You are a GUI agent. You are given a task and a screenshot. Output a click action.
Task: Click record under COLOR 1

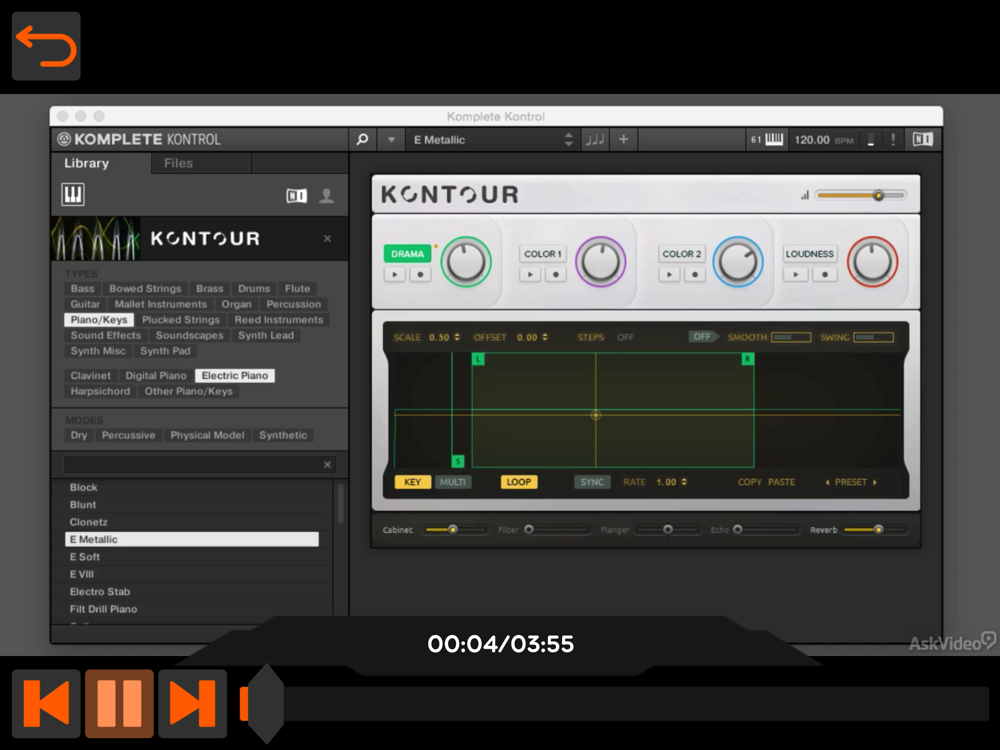555,275
